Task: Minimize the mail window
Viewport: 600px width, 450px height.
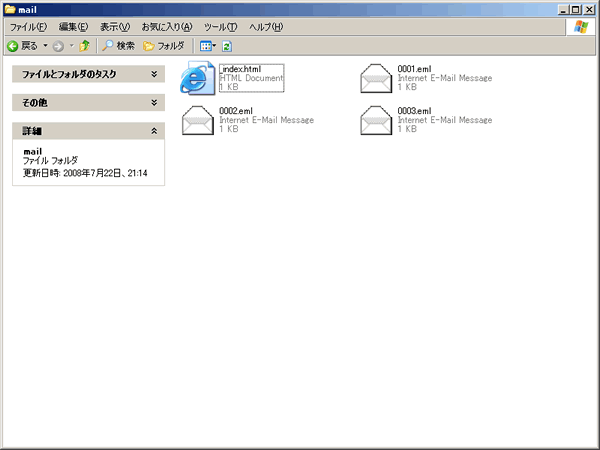Action: (562, 10)
